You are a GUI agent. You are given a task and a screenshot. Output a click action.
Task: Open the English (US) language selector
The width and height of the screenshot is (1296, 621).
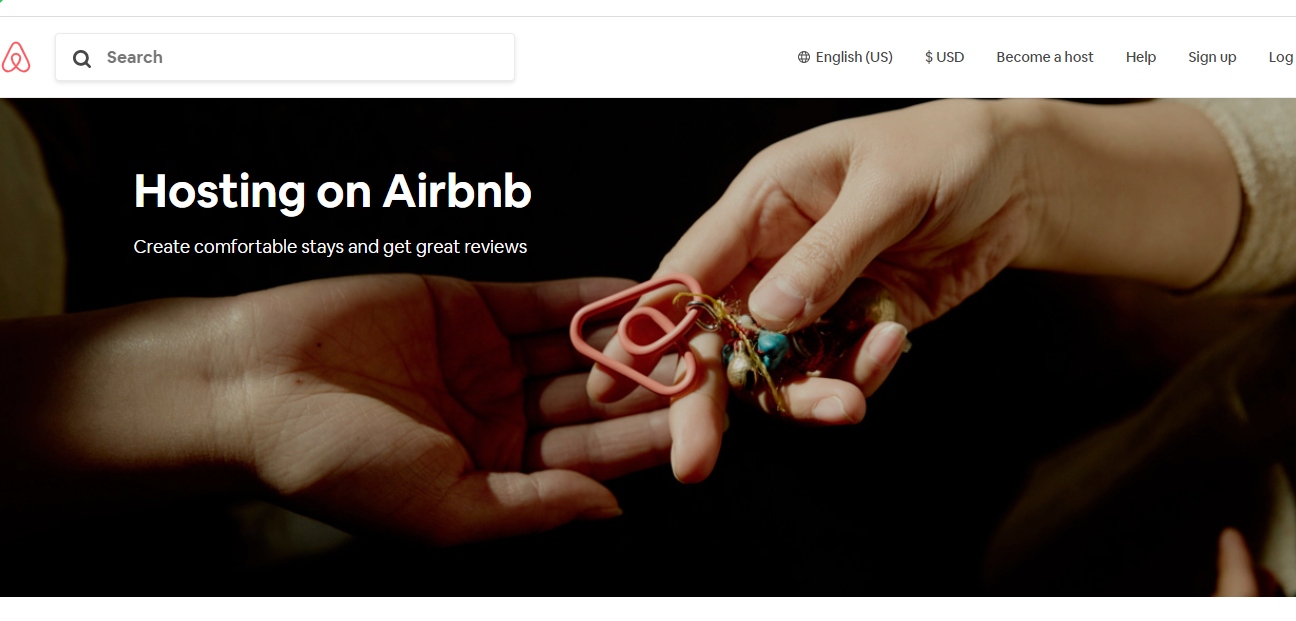tap(845, 57)
